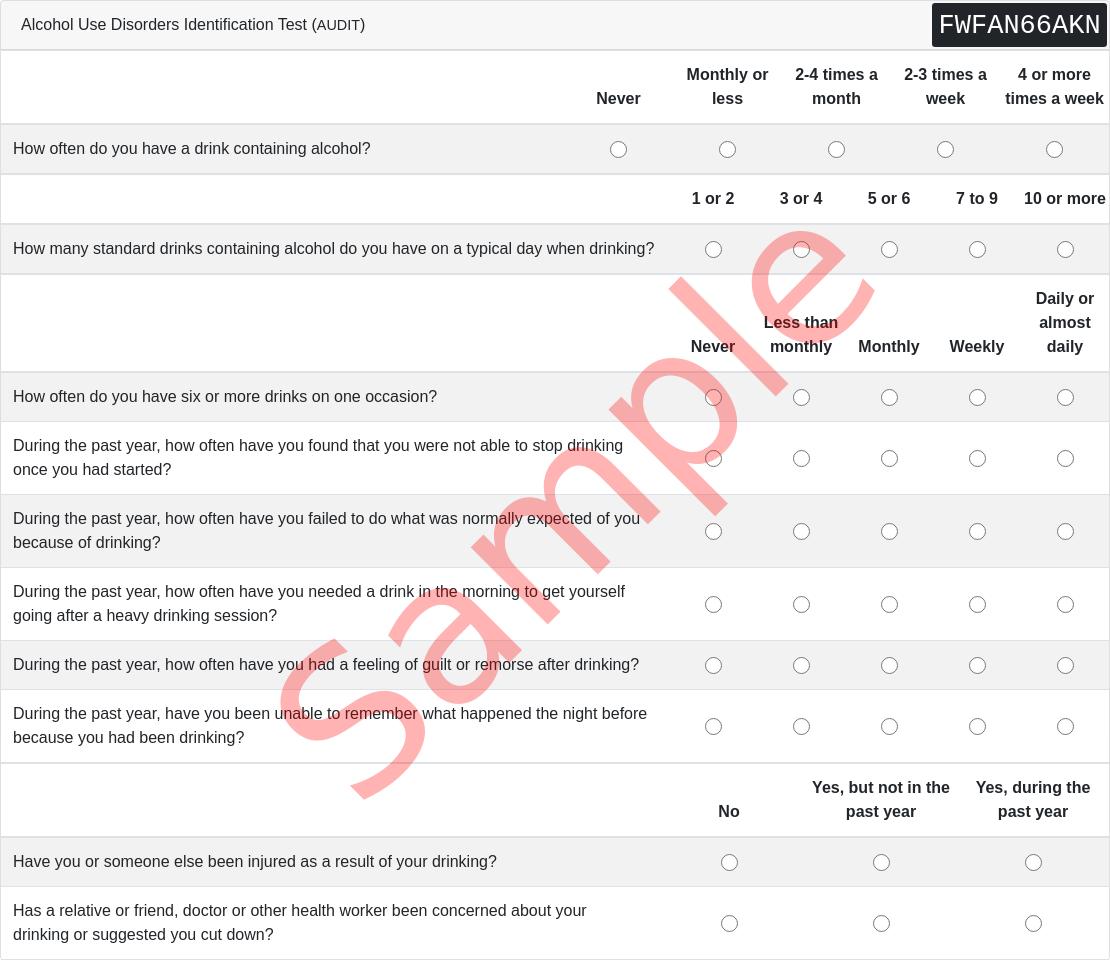Pick 'Daily or almost daily' for unable to remember question
Image resolution: width=1110 pixels, height=960 pixels.
pyautogui.click(x=1065, y=726)
